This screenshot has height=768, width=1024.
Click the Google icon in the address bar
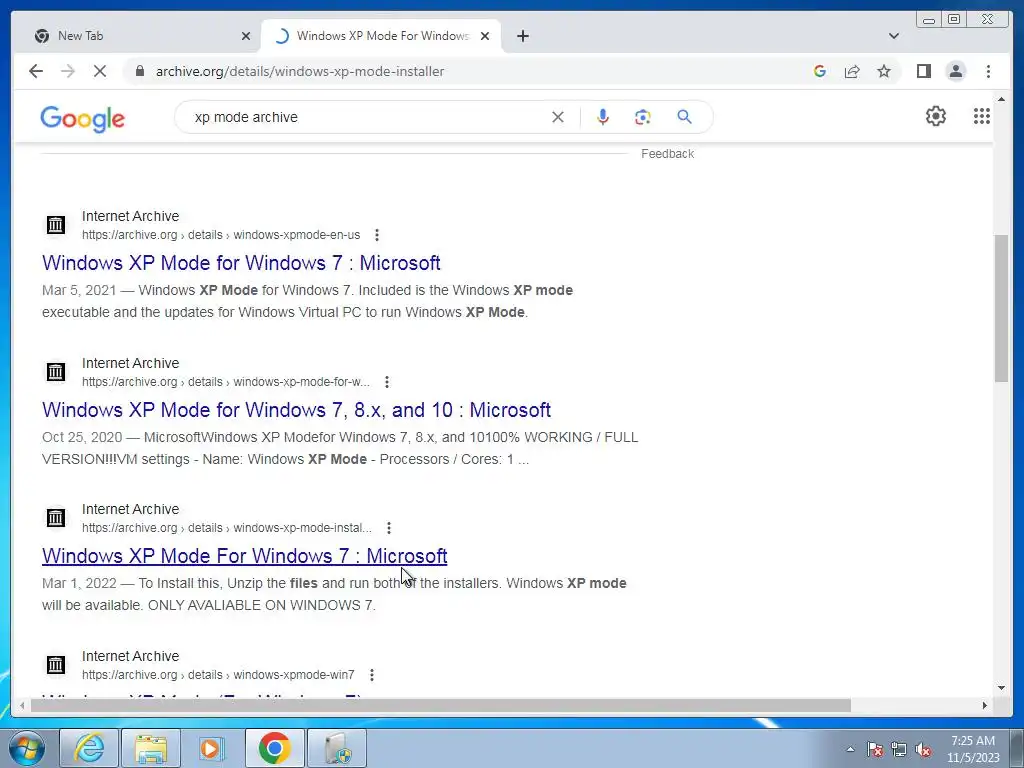(x=820, y=71)
